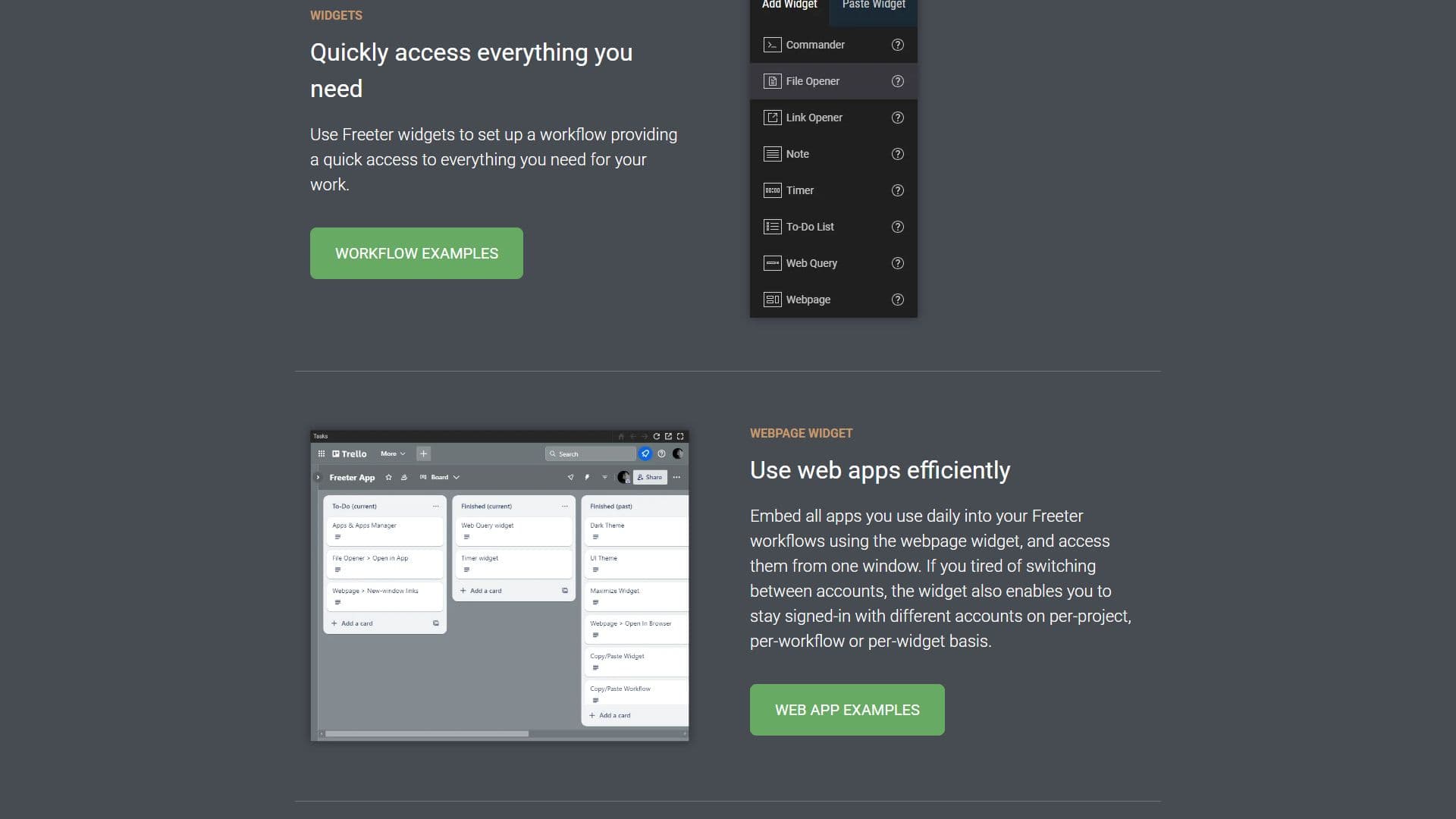Click the Trello logo
This screenshot has height=819, width=1456.
pos(350,453)
